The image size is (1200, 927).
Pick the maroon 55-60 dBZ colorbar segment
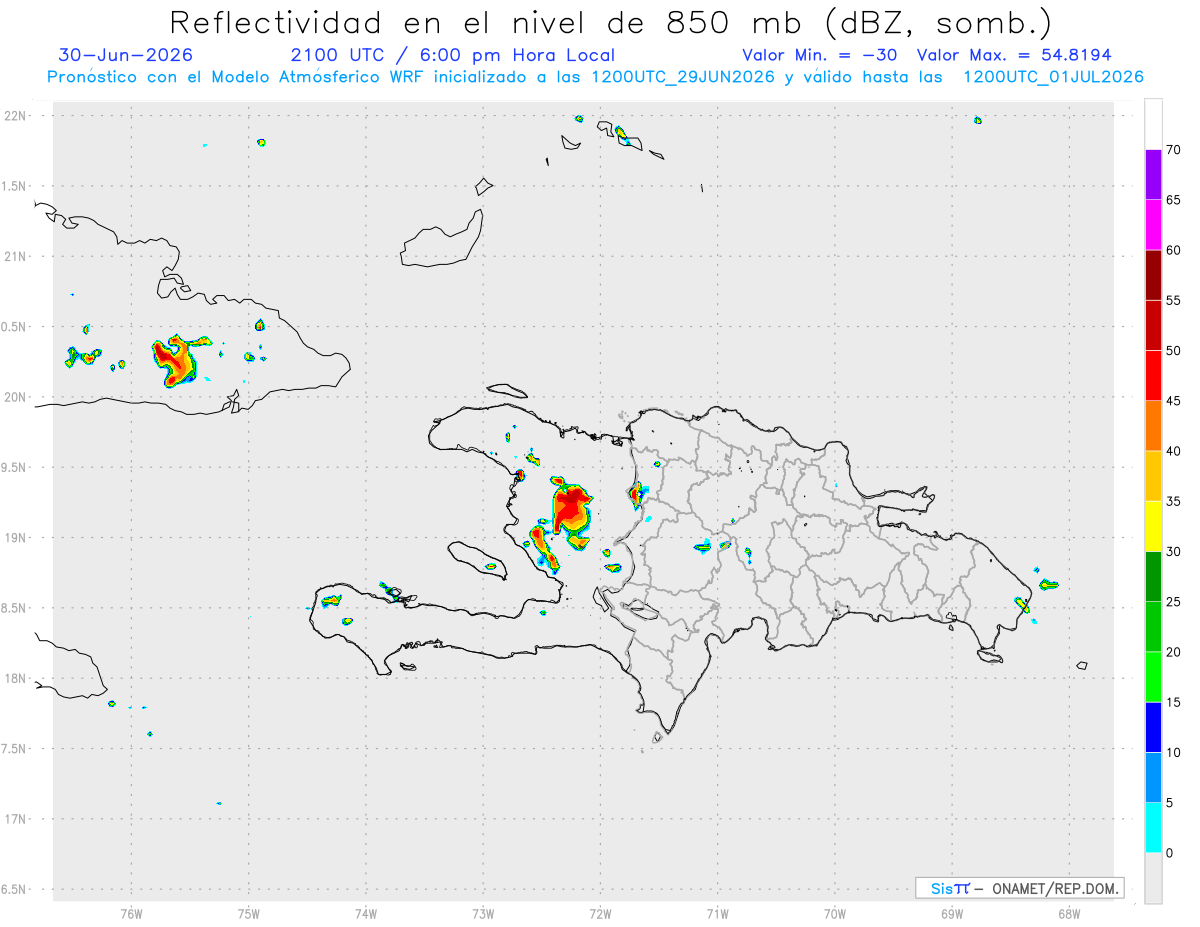pyautogui.click(x=1153, y=275)
